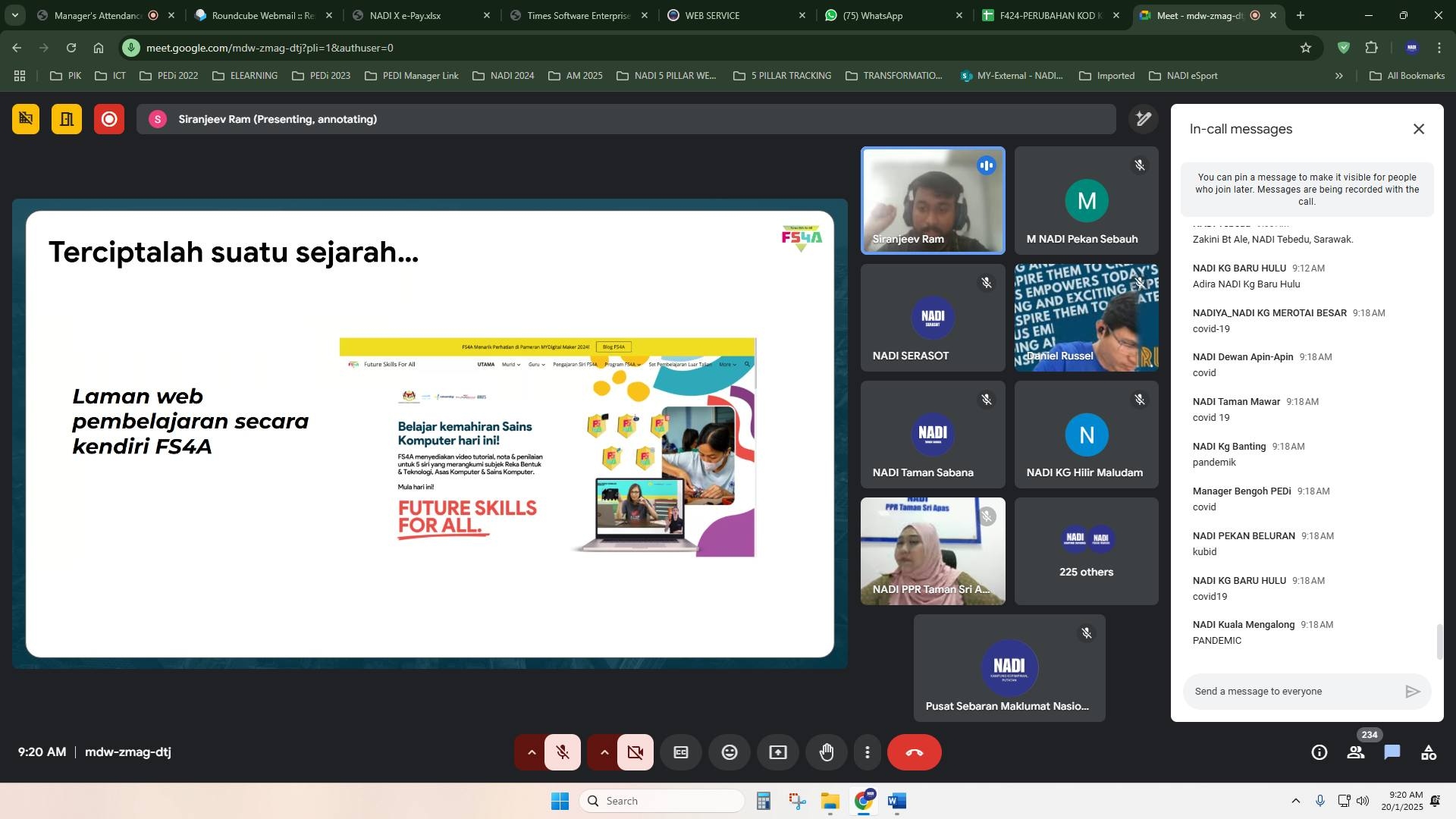Switch to Times Software Enterprise tab
The width and height of the screenshot is (1456, 819).
coord(578,15)
